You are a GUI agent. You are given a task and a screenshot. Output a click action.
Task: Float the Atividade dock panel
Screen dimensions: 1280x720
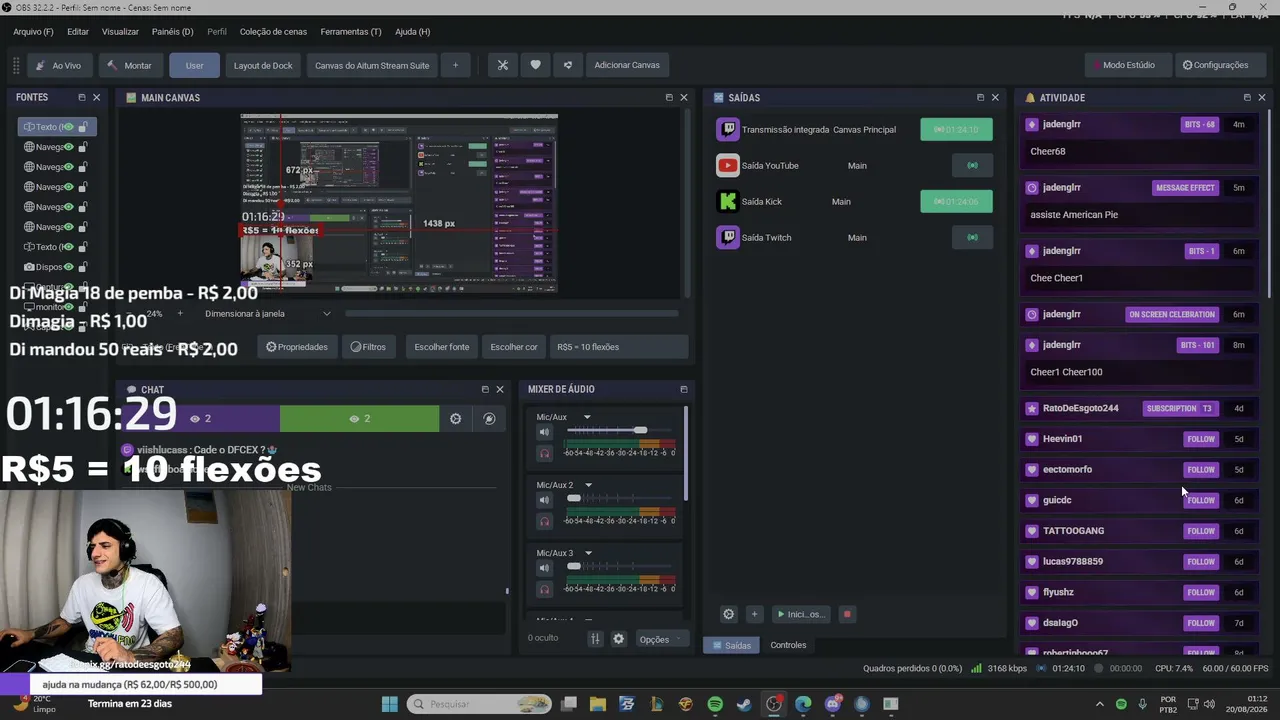(x=1247, y=97)
